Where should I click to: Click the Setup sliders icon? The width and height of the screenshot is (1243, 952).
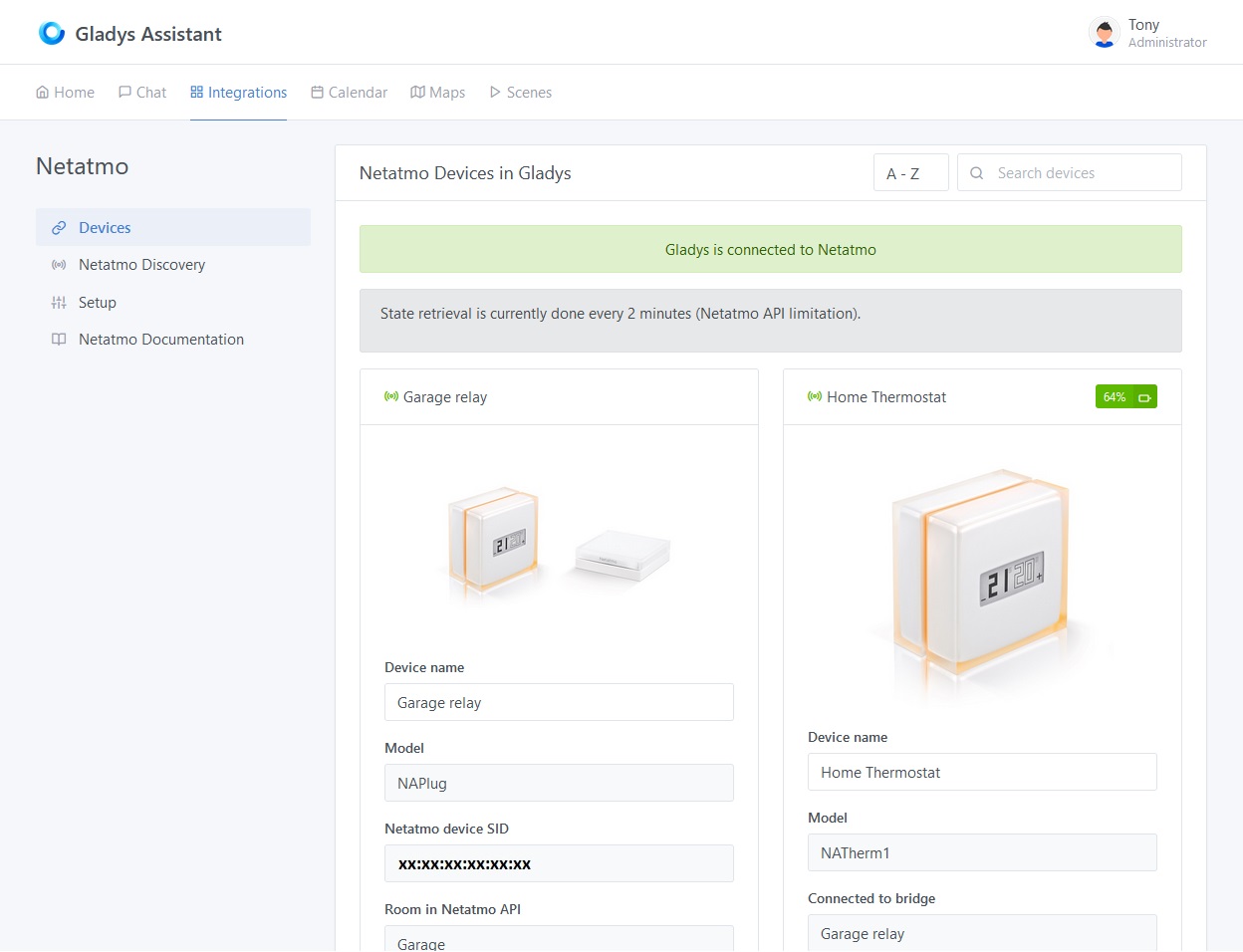coord(57,302)
